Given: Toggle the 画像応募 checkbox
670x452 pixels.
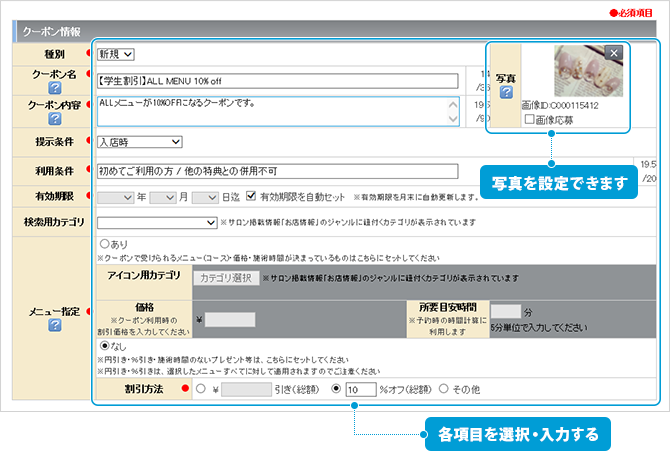Looking at the screenshot, I should [530, 119].
